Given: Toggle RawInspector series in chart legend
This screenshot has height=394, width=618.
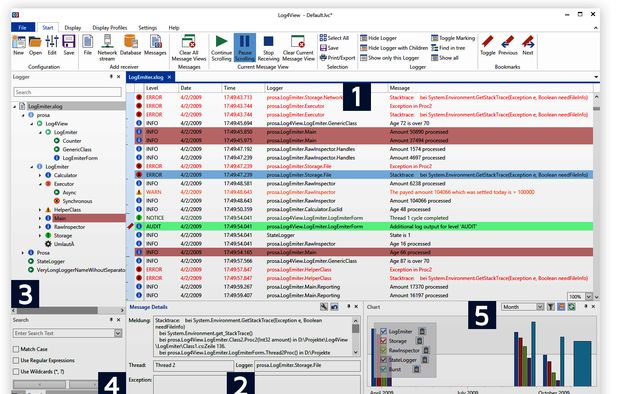Looking at the screenshot, I should click(x=383, y=350).
